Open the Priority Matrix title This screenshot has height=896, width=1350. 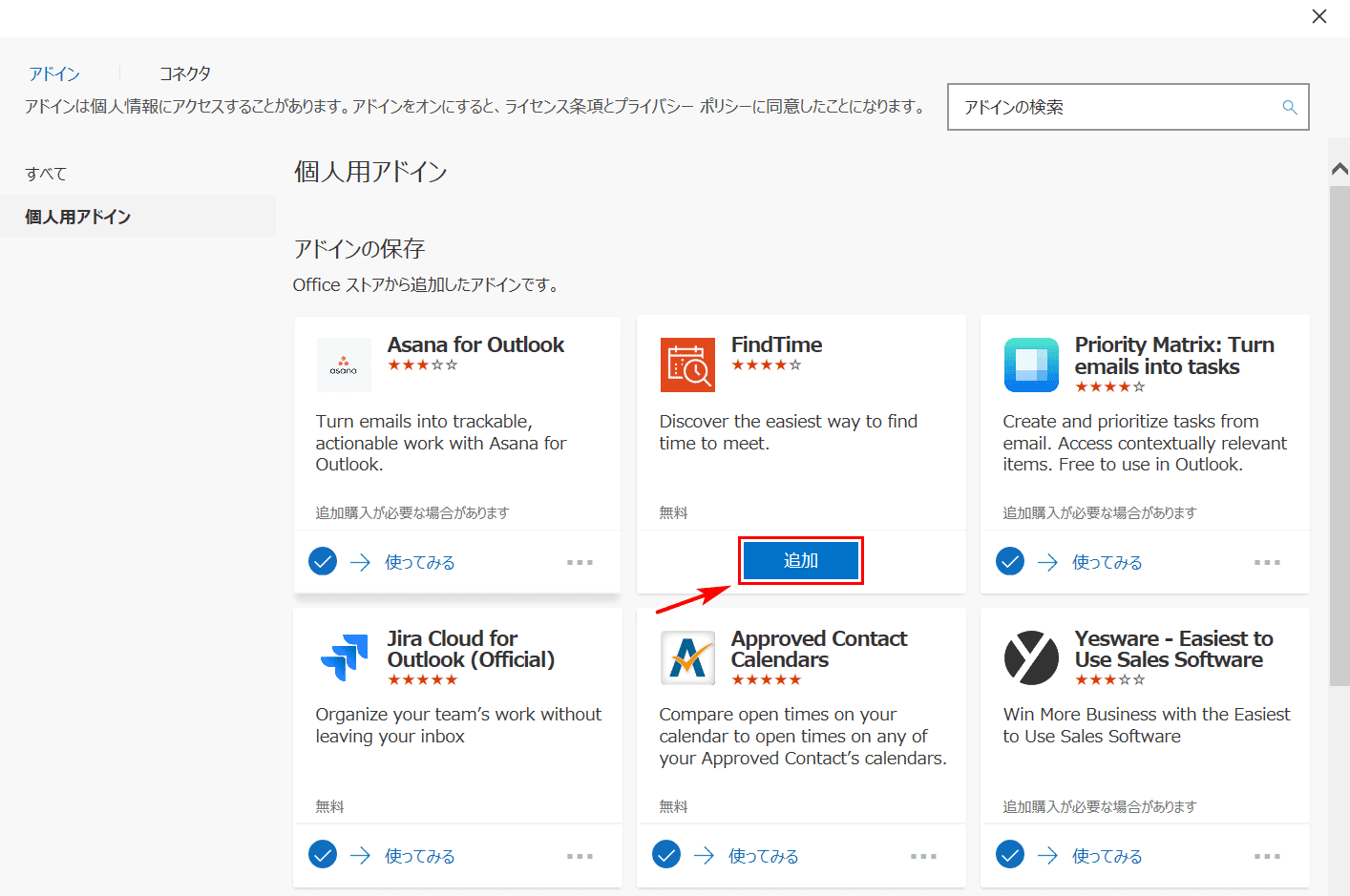[1174, 356]
